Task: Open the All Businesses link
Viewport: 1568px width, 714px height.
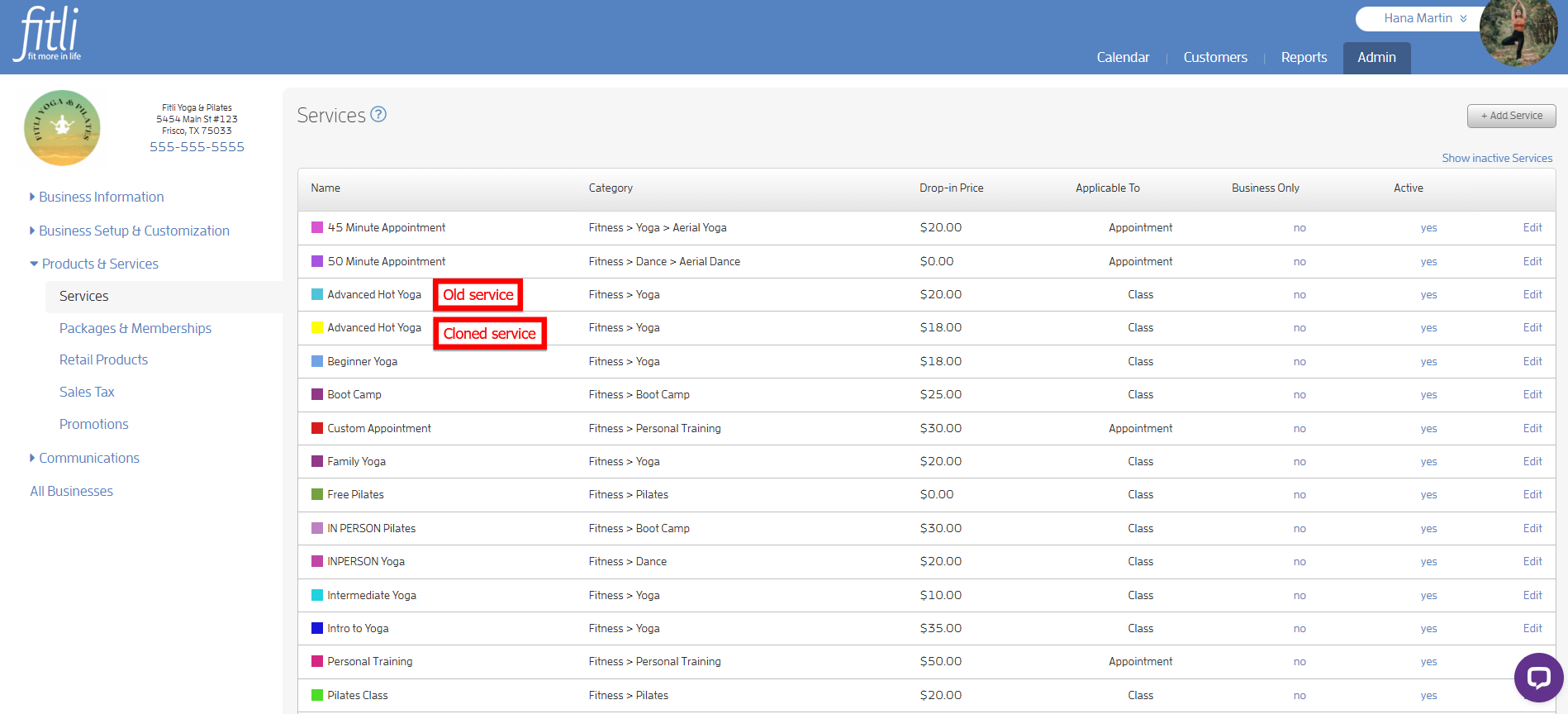Action: coord(71,491)
